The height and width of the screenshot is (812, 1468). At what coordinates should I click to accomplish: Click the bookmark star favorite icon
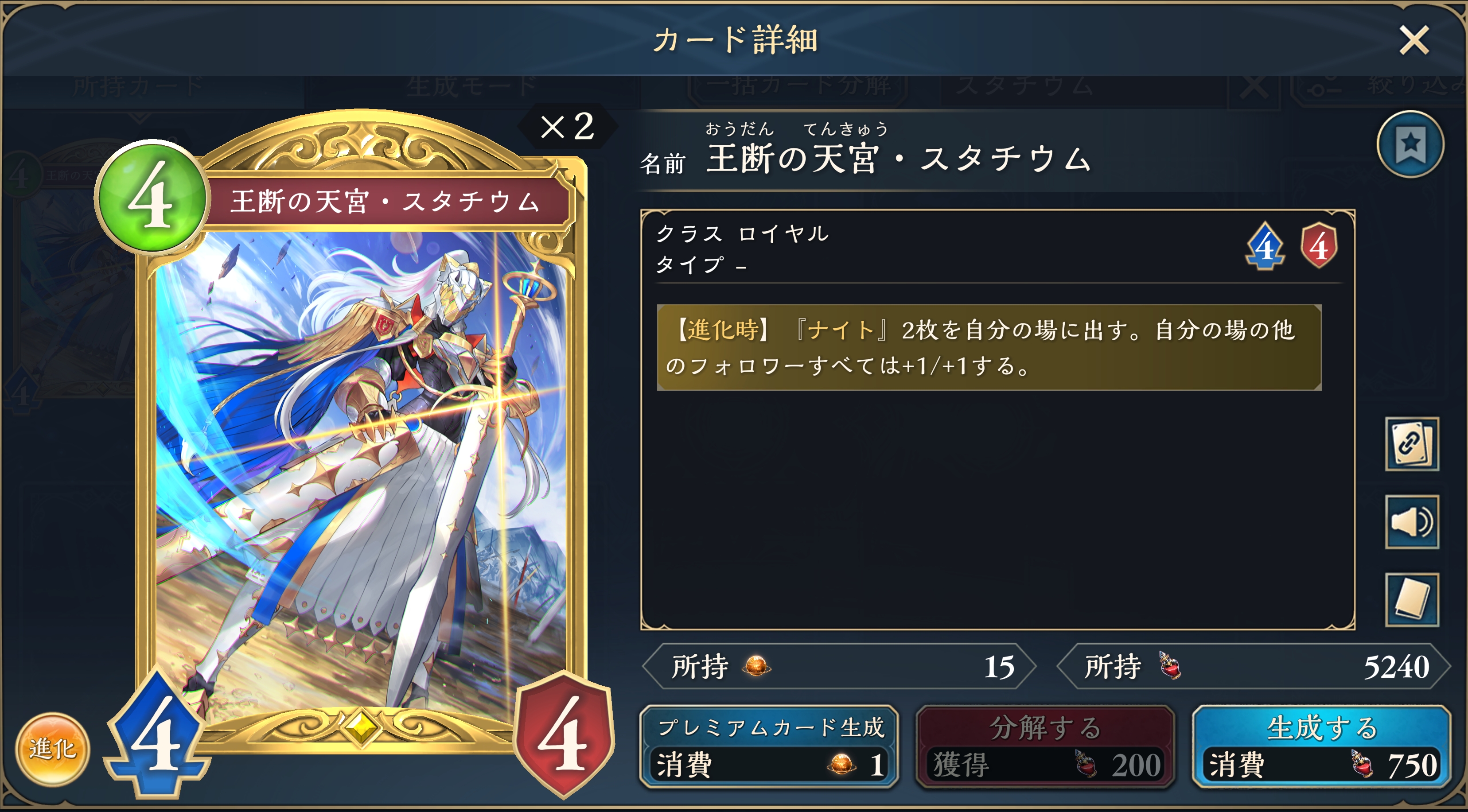(1410, 144)
